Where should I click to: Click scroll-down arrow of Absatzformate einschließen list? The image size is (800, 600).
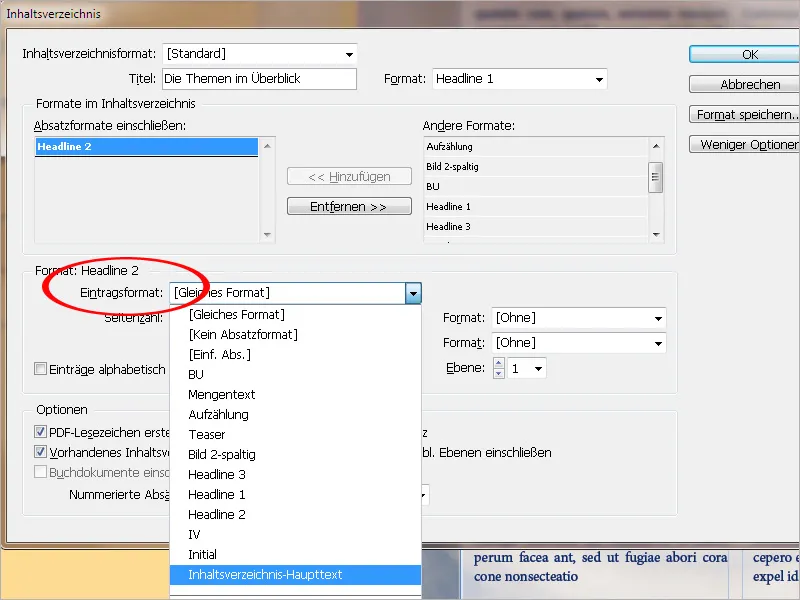[x=267, y=234]
